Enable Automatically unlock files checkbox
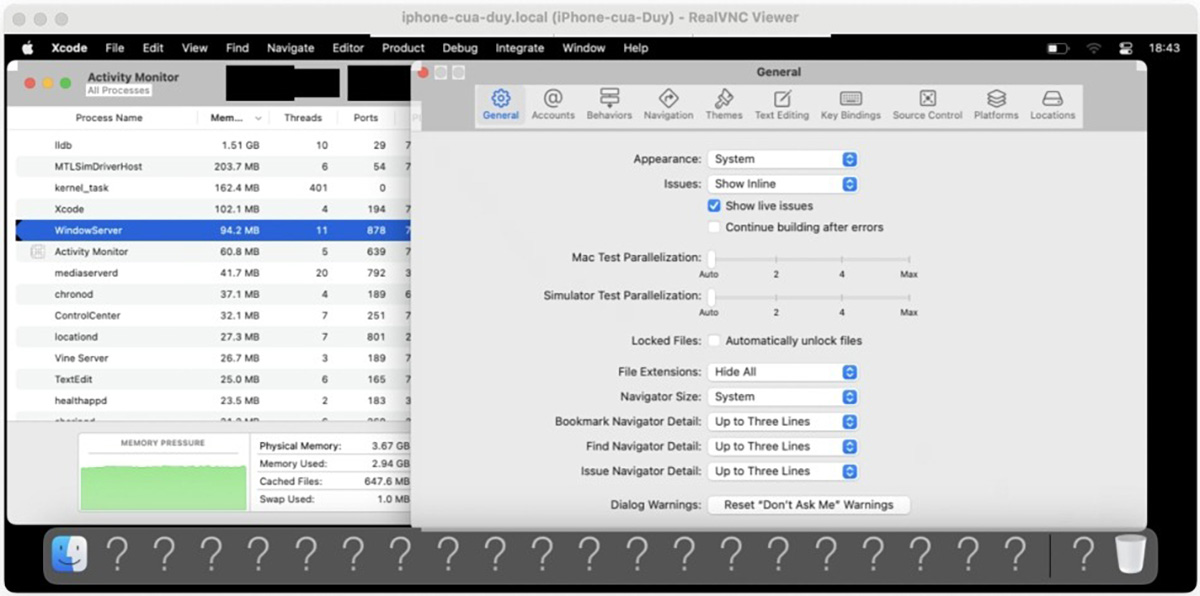Viewport: 1200px width, 596px height. tap(714, 340)
